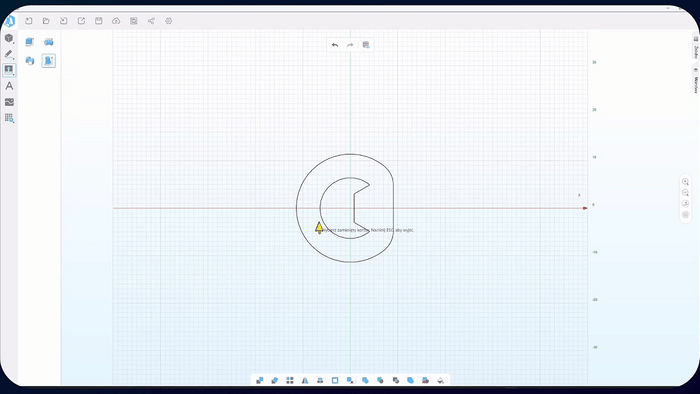
Task: Click the top-left blue icon in the sub-panel
Action: [29, 42]
